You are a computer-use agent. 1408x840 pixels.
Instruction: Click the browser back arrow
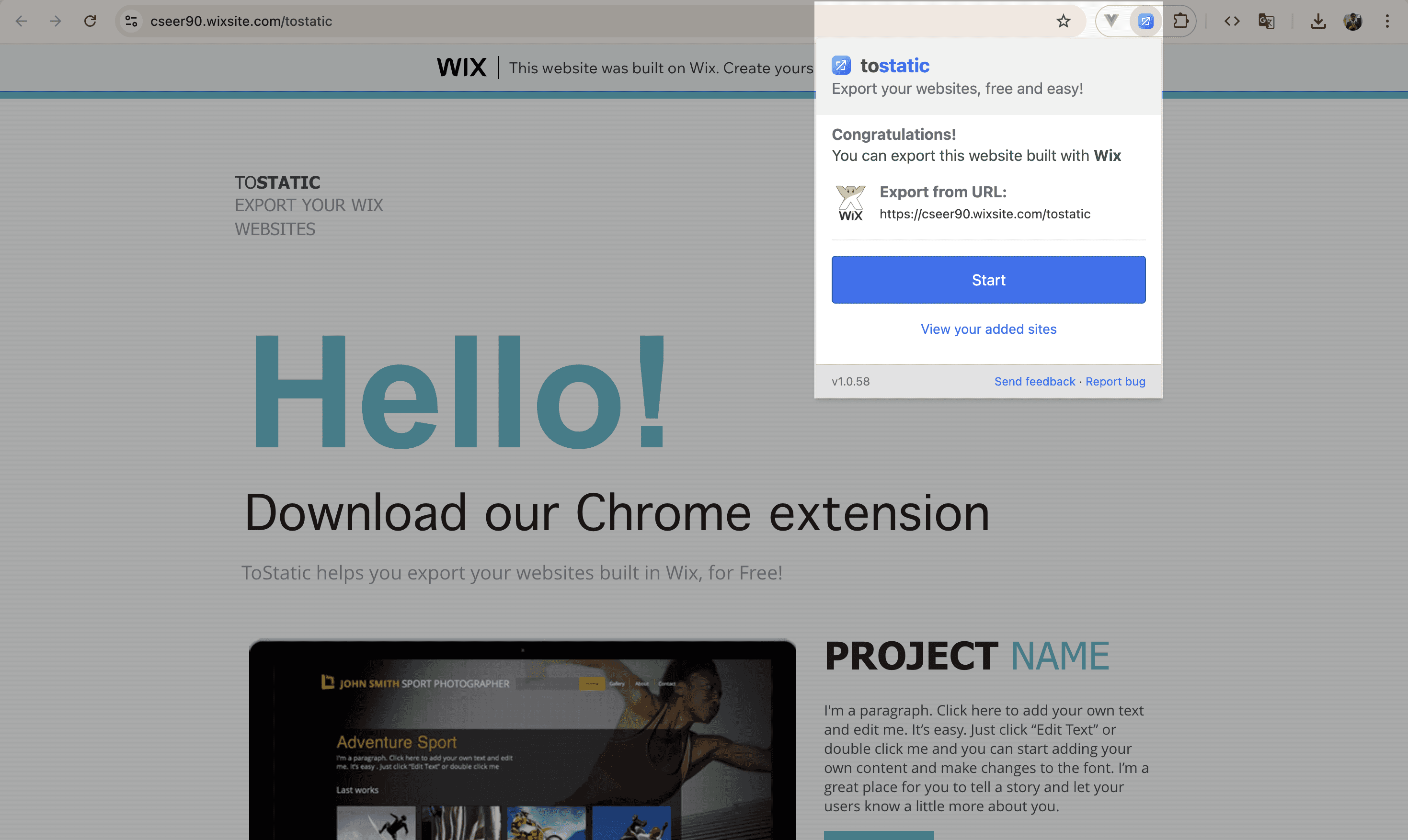coord(21,21)
